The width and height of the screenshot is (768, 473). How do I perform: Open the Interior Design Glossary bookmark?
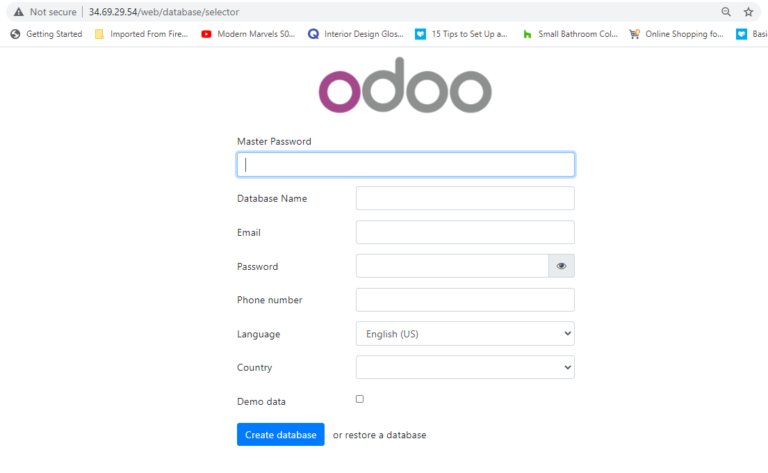tap(355, 33)
